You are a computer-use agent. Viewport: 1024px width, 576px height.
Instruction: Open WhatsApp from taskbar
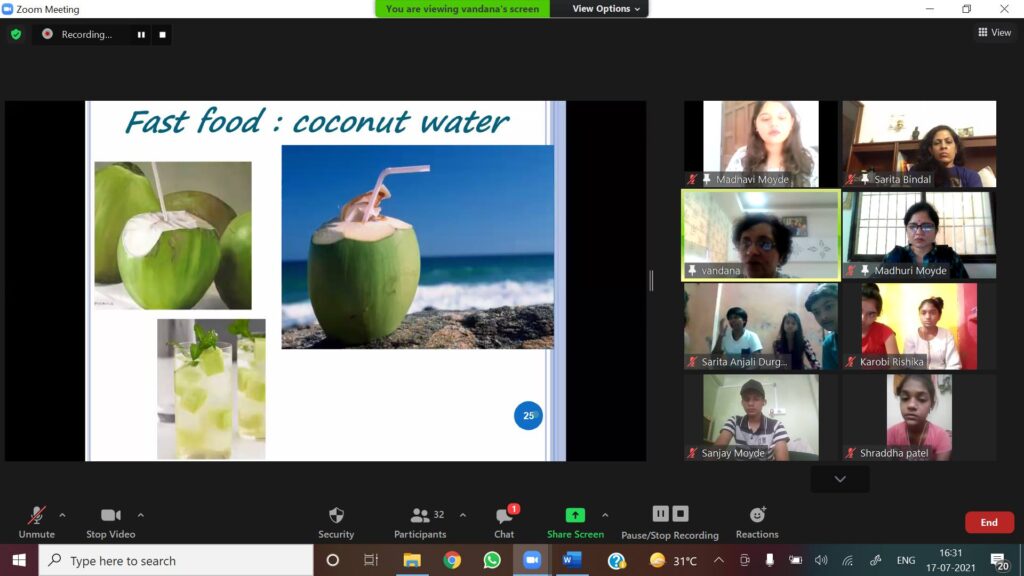tap(492, 560)
